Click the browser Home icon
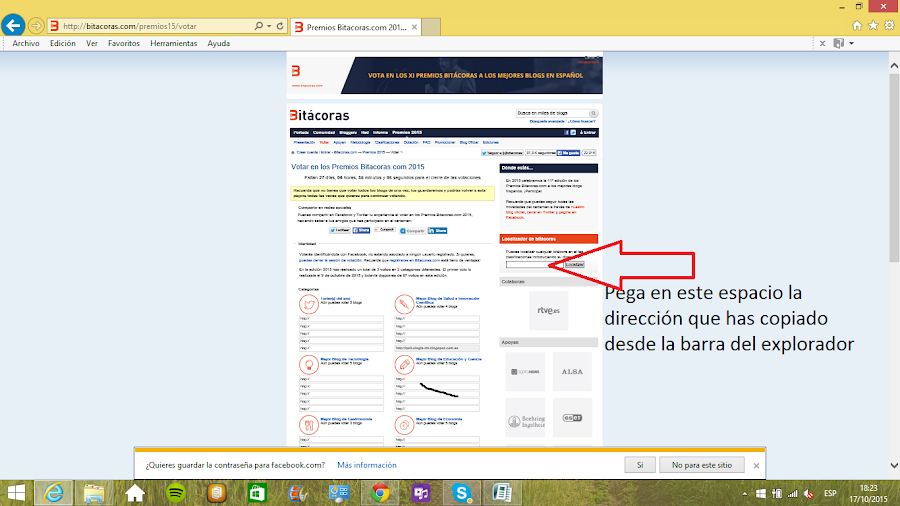The image size is (900, 506). click(x=857, y=25)
